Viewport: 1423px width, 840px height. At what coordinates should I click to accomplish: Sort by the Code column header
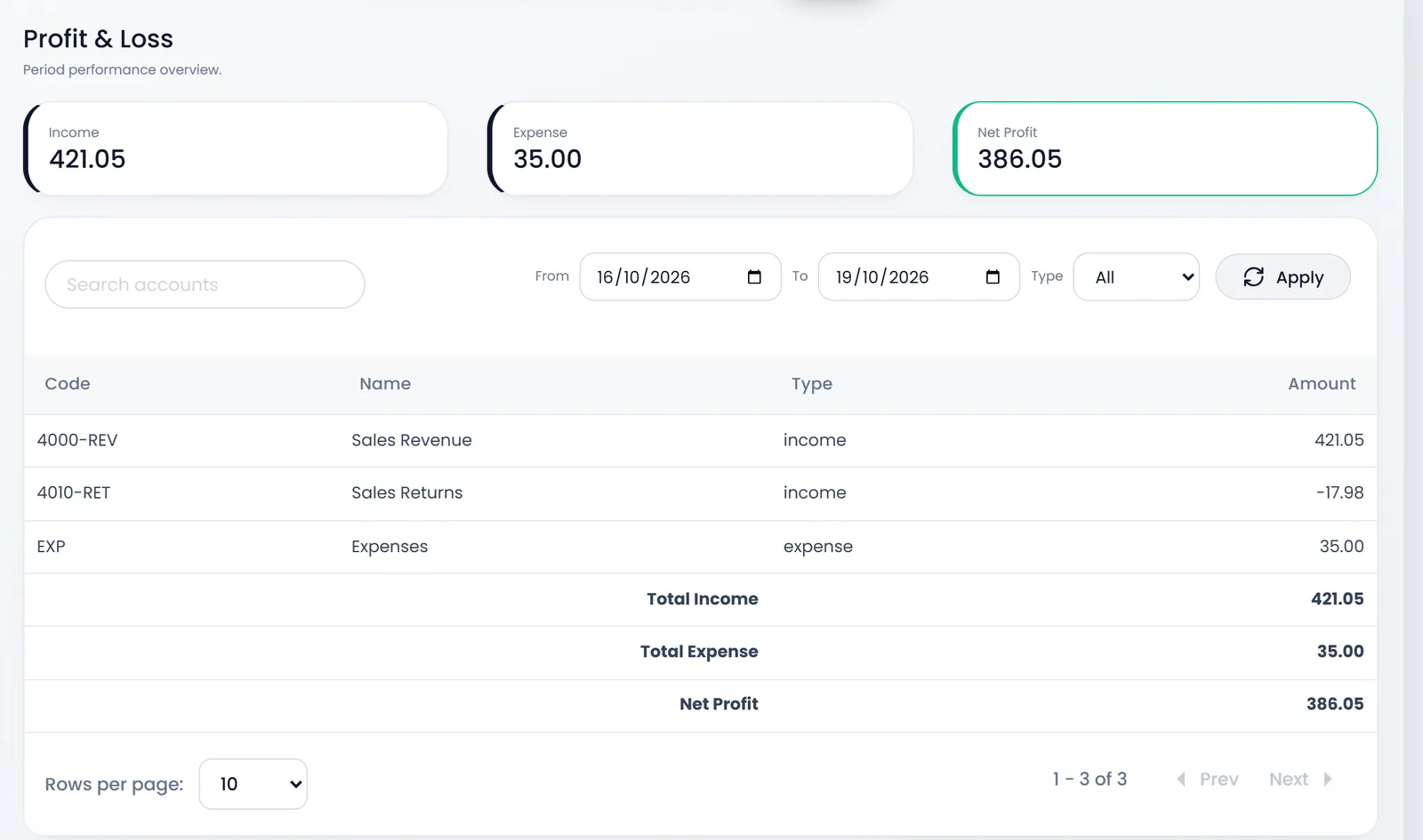[x=68, y=384]
